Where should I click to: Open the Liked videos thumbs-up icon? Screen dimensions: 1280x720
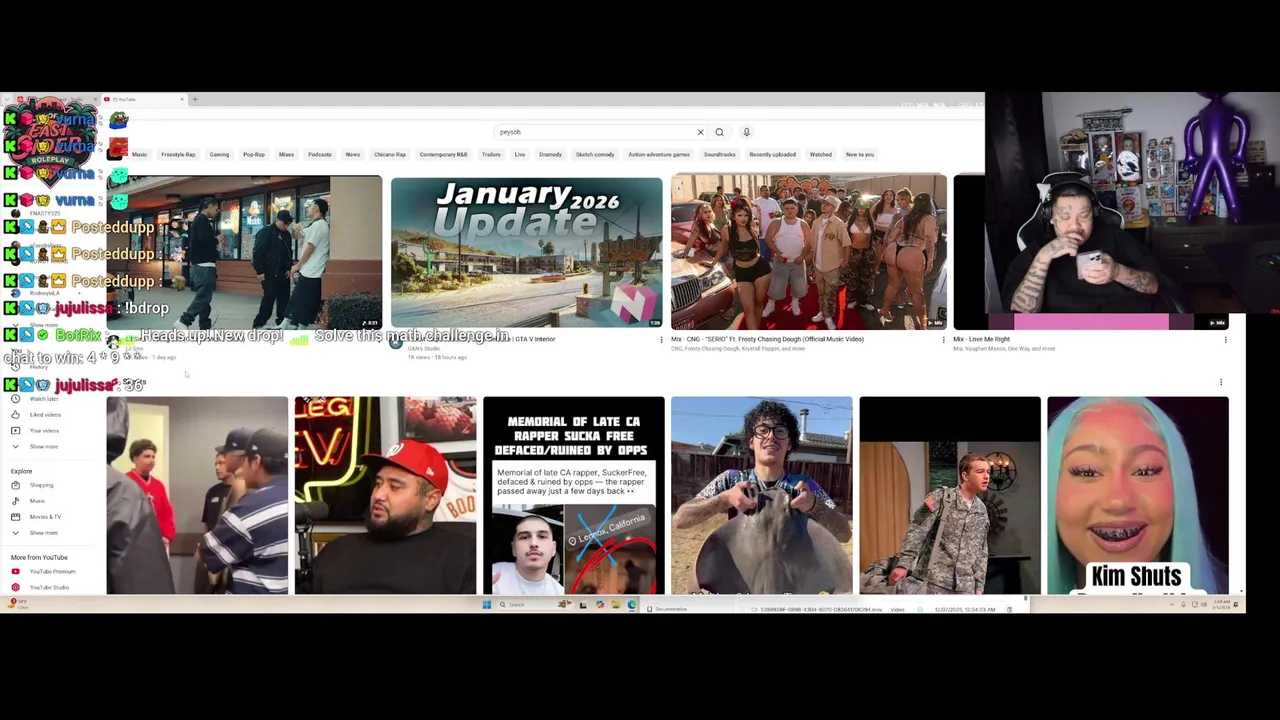pos(15,415)
